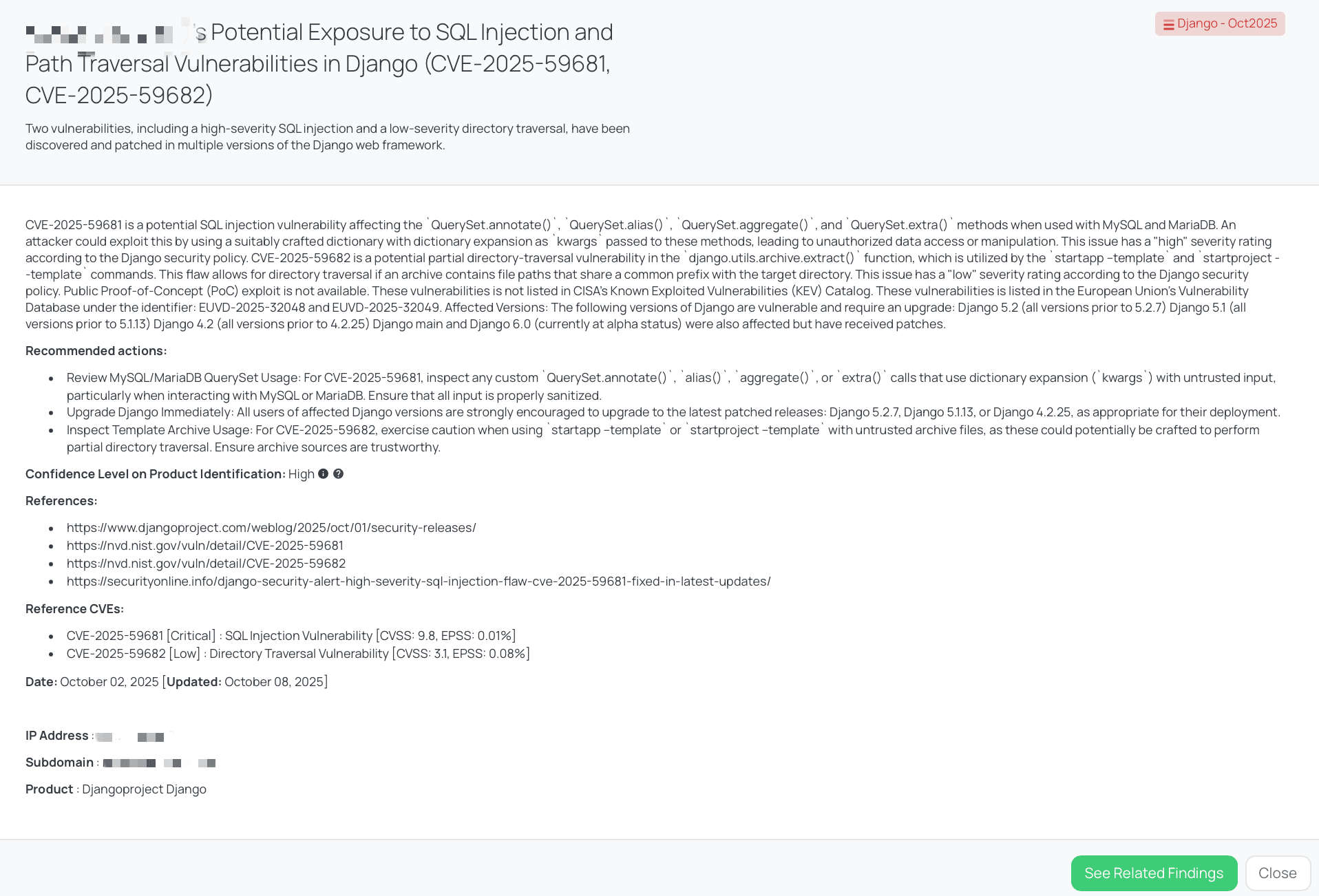The width and height of the screenshot is (1319, 896).
Task: Open the djangoproject.com security releases link
Action: pos(271,527)
